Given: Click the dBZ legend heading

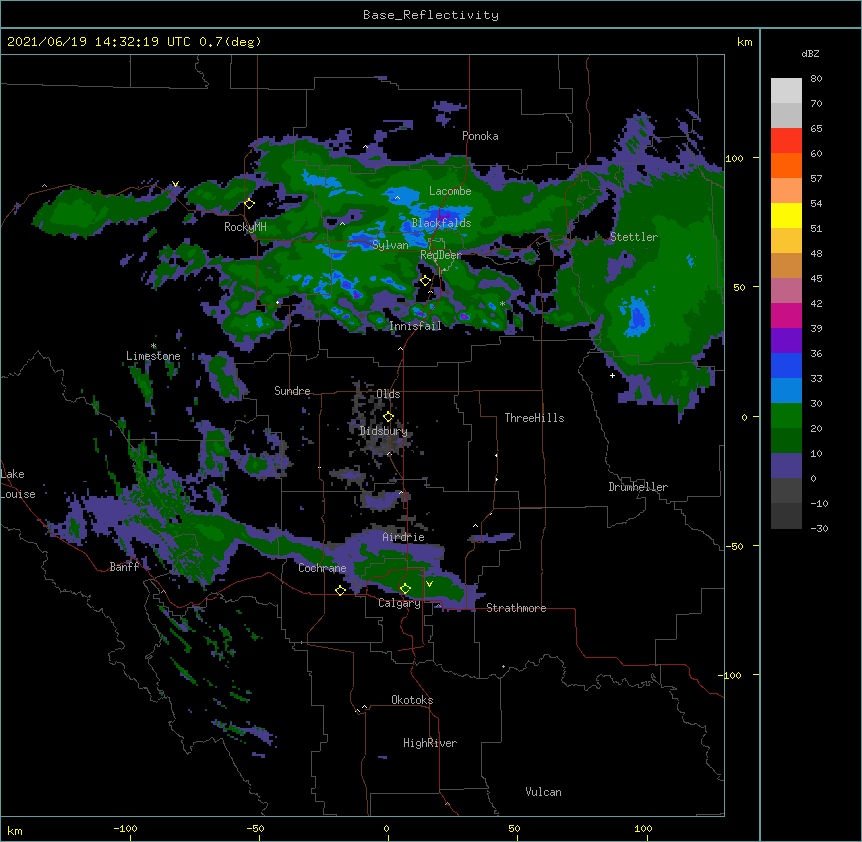Looking at the screenshot, I should click(x=810, y=54).
